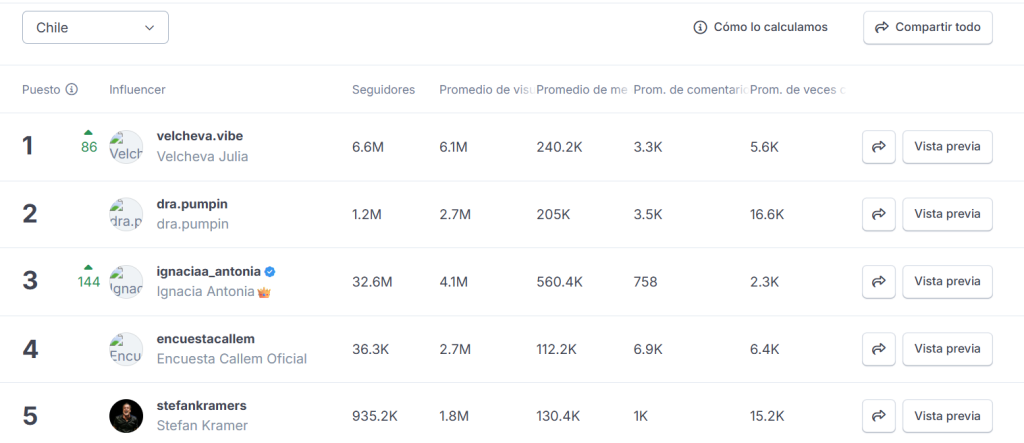1024x443 pixels.
Task: Open Vista previa for stefankramers
Action: point(947,416)
